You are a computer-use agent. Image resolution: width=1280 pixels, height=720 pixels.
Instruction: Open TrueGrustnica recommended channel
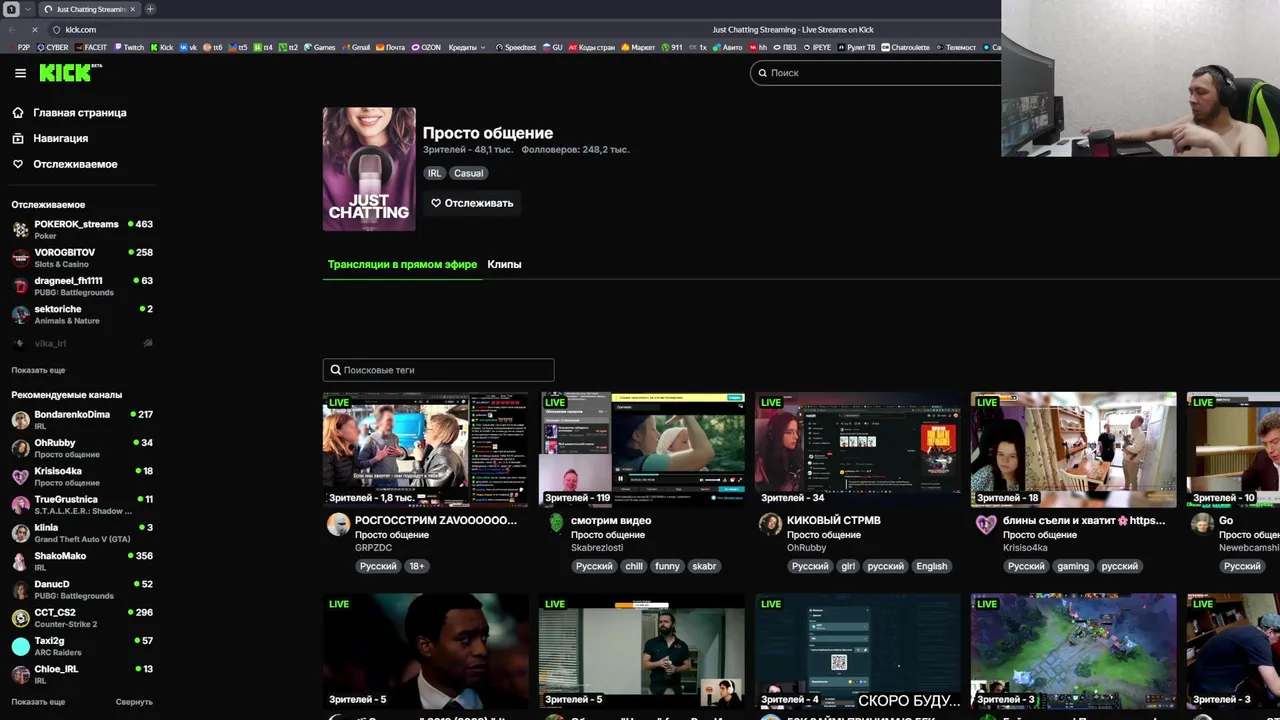(x=82, y=504)
